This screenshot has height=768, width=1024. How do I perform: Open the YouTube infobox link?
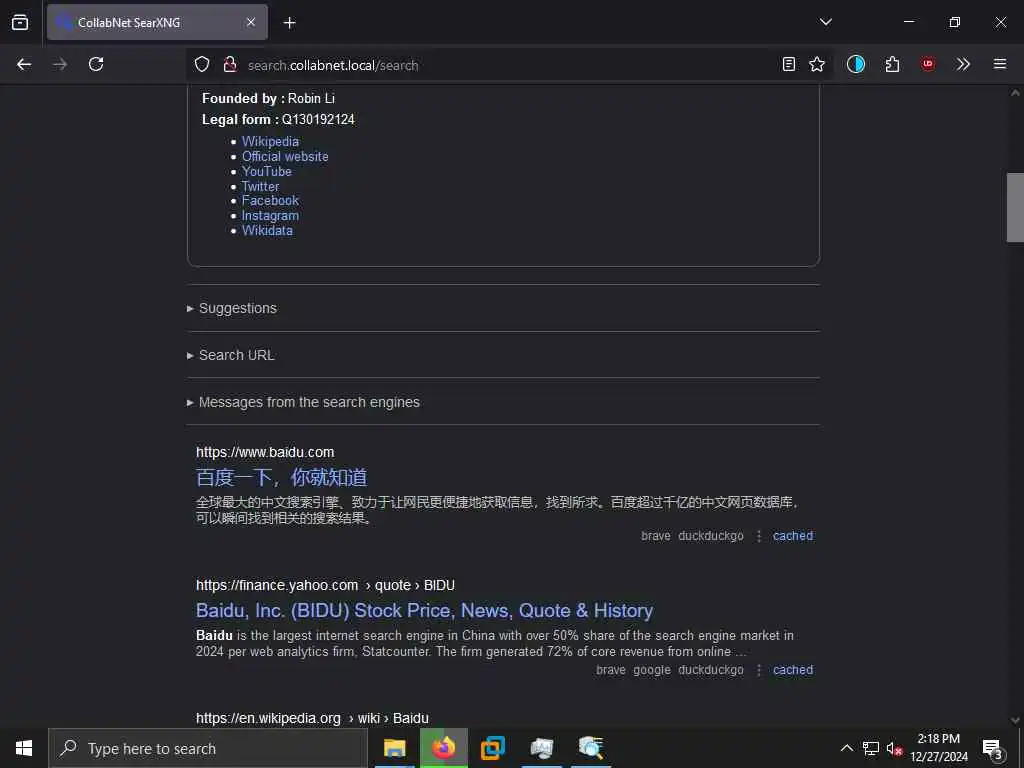[266, 171]
